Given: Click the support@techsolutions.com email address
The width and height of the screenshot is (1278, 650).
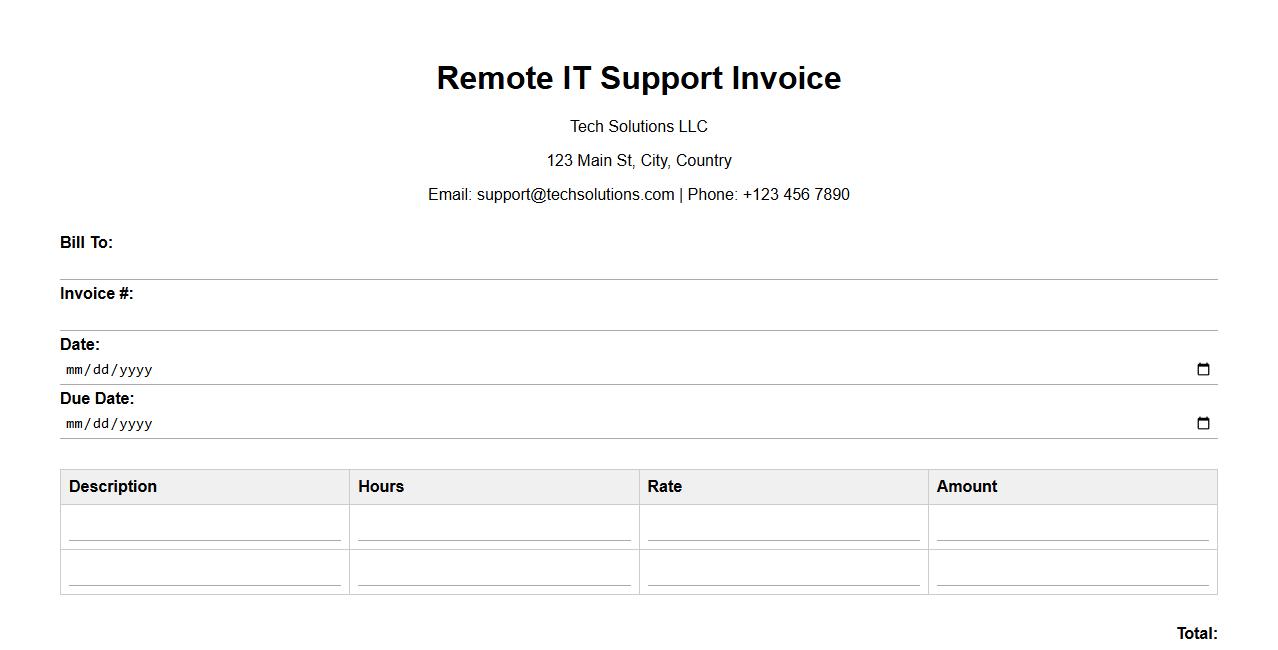Looking at the screenshot, I should click(x=575, y=195).
